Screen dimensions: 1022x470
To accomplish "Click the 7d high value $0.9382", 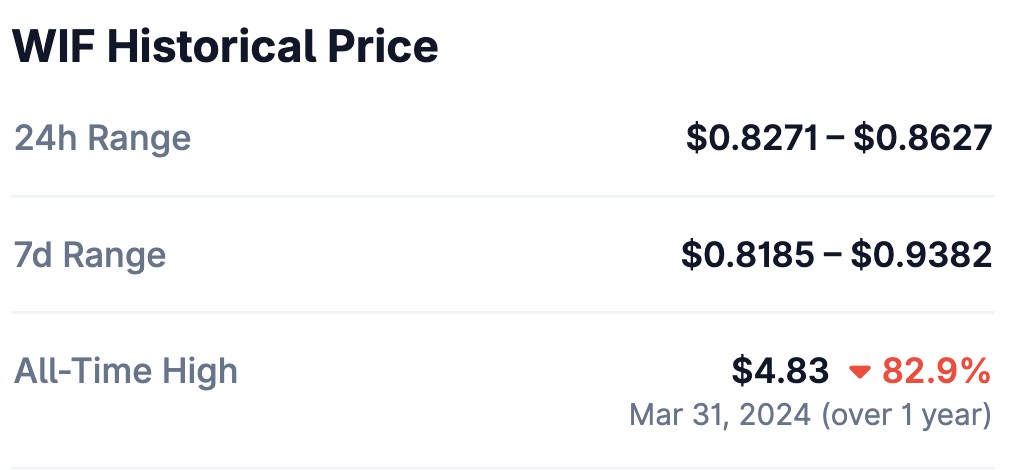I will pos(921,255).
